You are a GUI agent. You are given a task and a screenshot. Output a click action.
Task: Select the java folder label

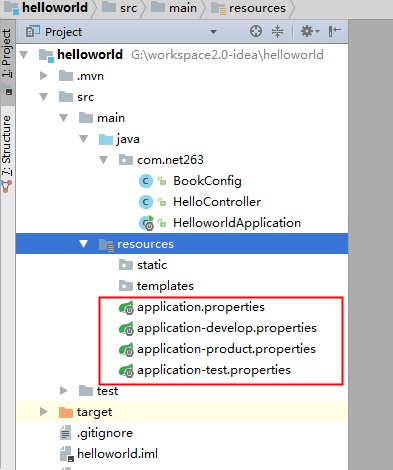(x=128, y=139)
